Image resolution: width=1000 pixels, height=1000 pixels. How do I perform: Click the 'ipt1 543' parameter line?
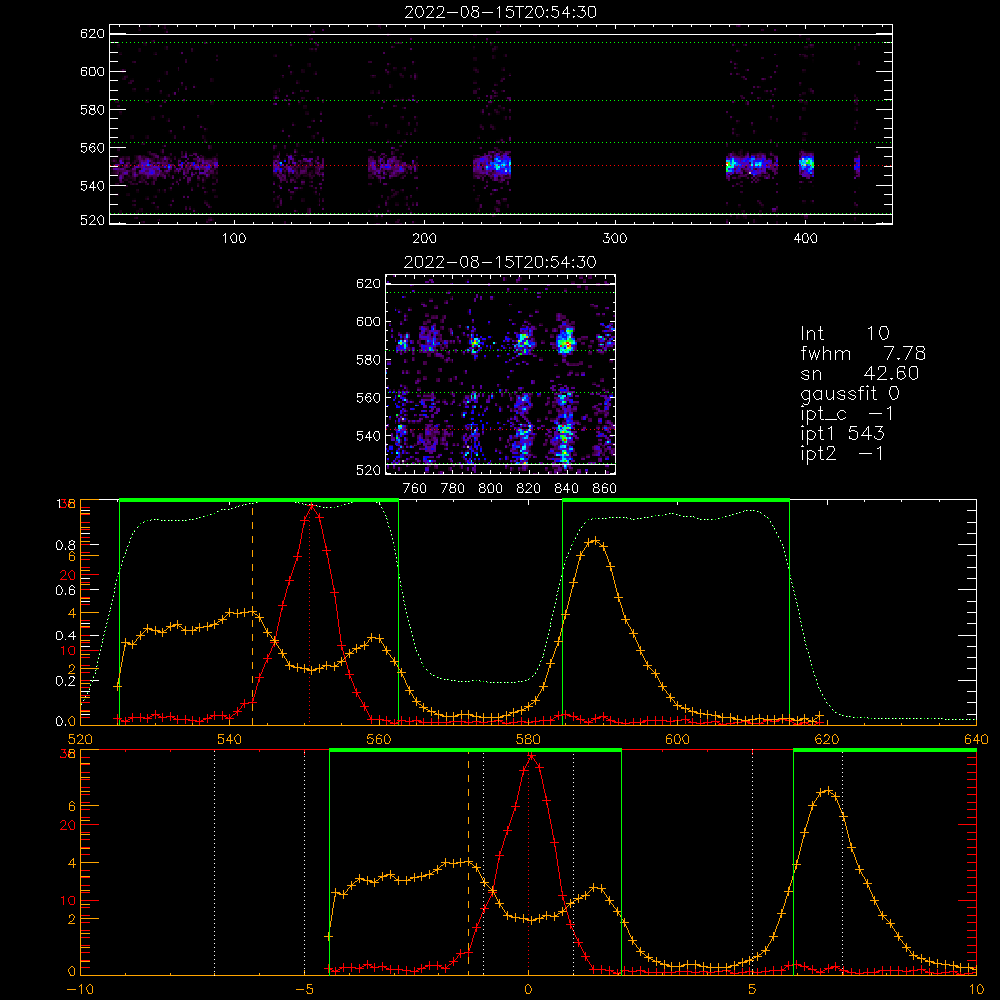(842, 434)
